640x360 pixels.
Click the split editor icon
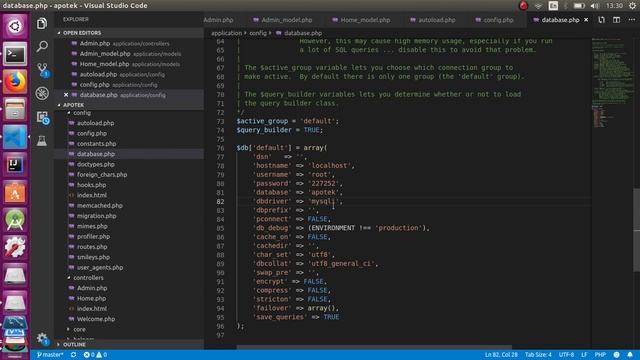tap(616, 20)
